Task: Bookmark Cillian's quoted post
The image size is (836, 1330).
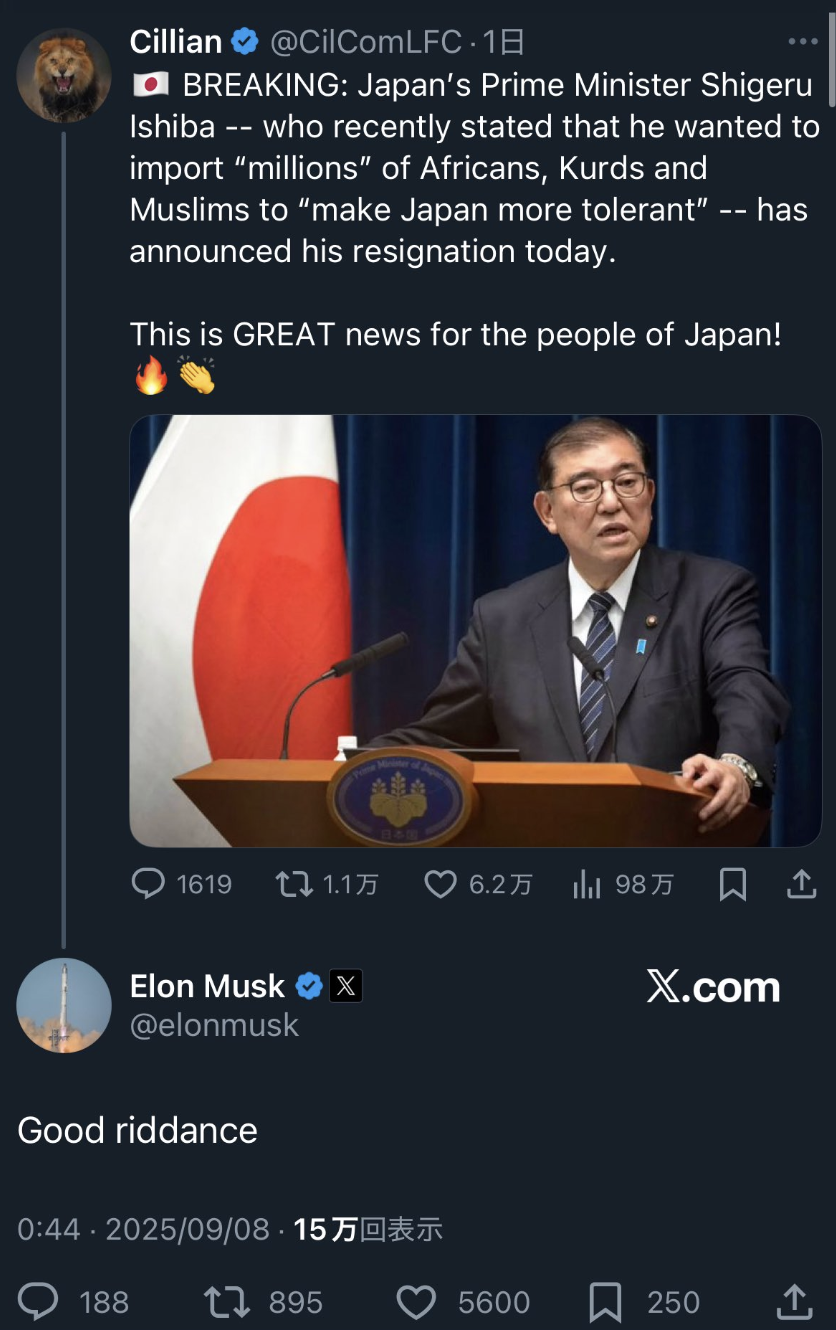Action: 733,884
